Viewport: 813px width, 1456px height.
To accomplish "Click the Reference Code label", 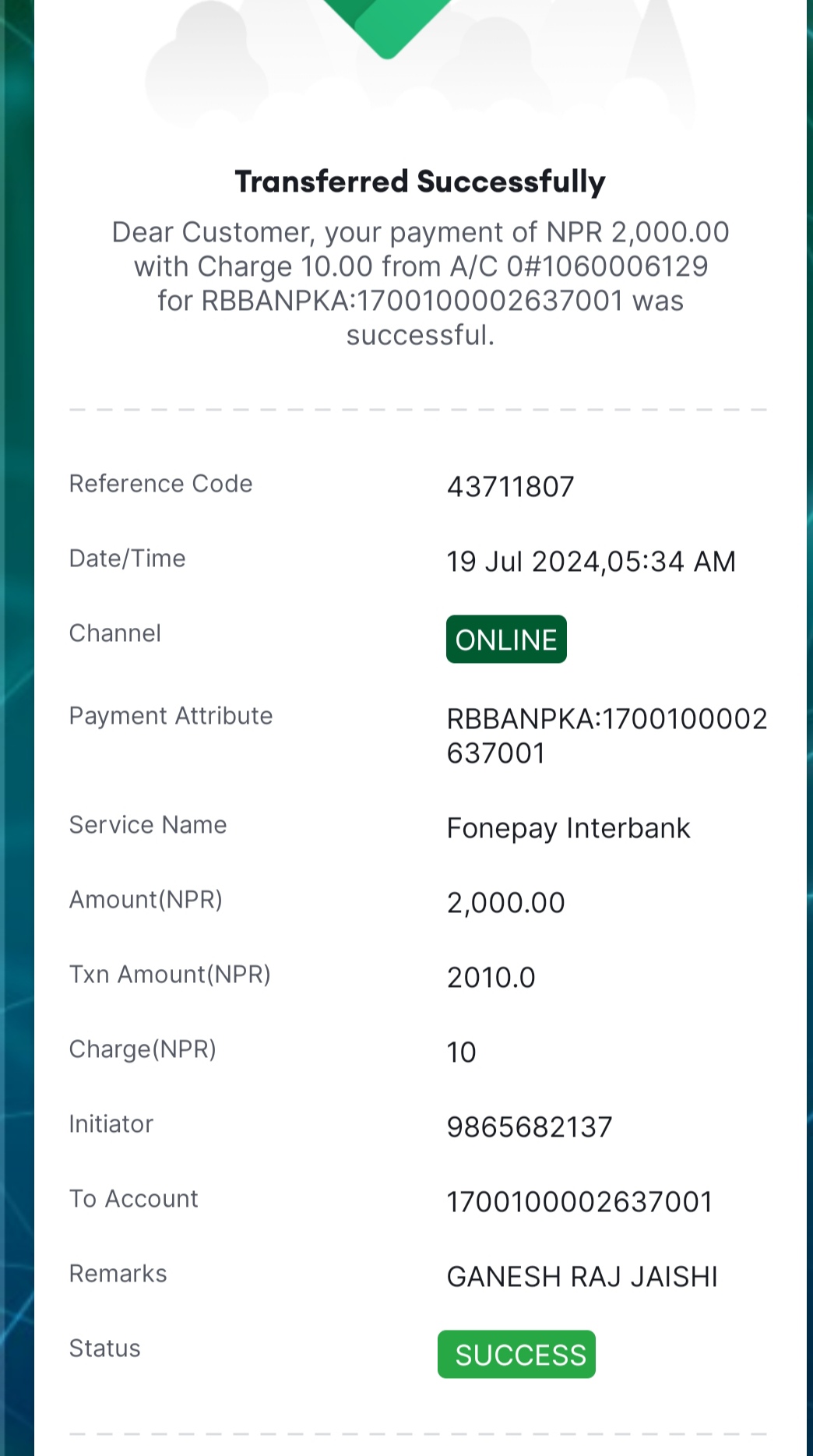I will point(161,484).
